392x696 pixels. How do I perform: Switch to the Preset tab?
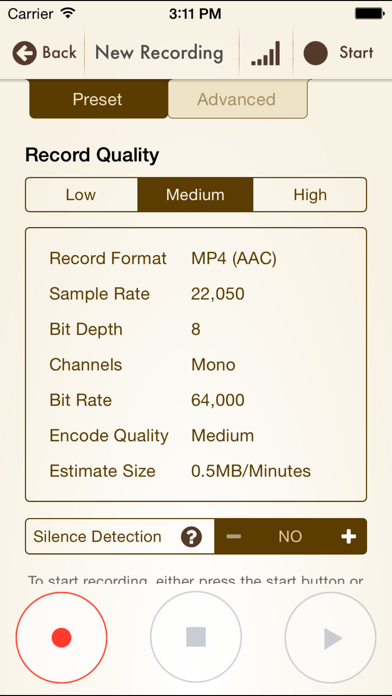click(98, 99)
